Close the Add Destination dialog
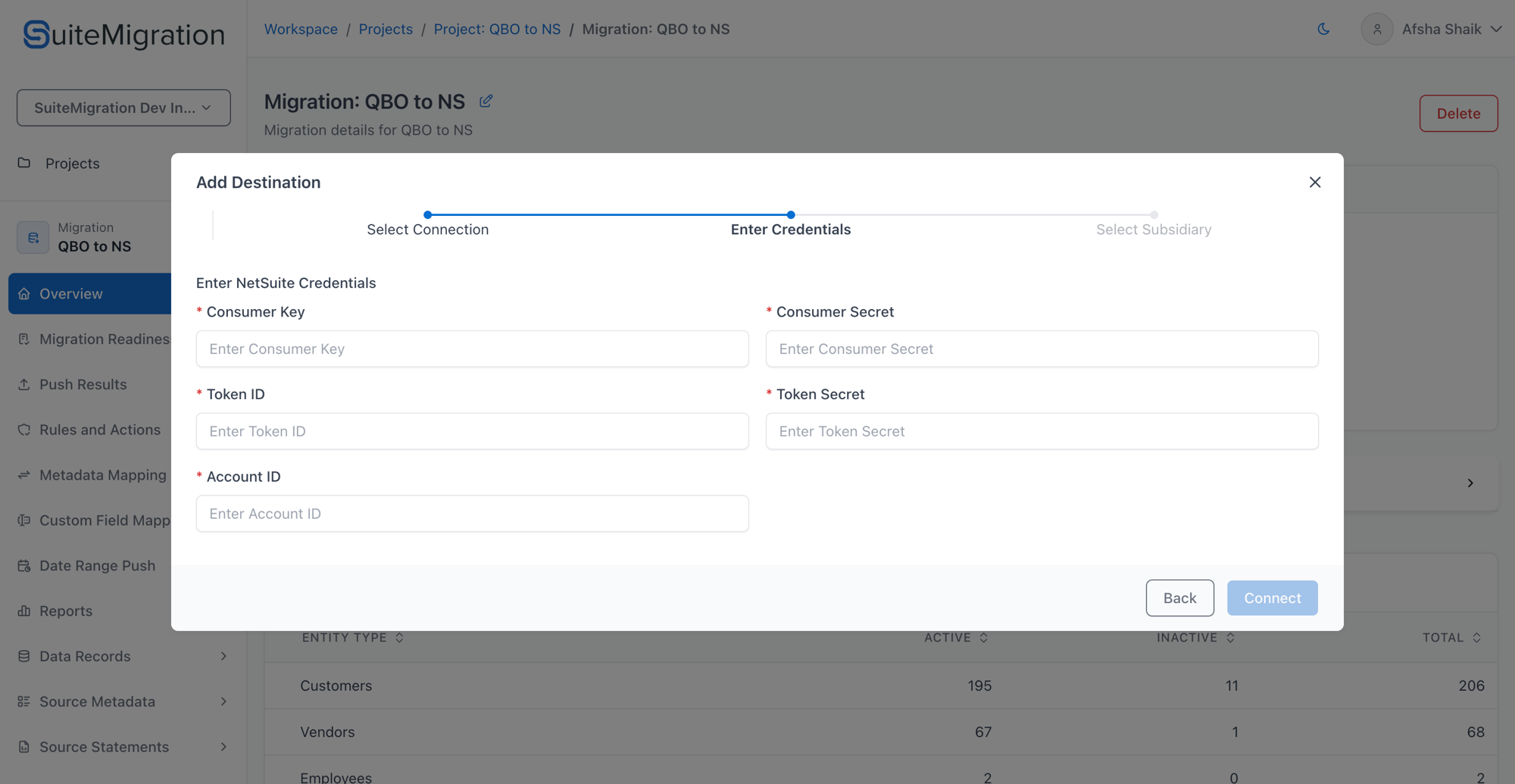The width and height of the screenshot is (1515, 784). [x=1315, y=182]
